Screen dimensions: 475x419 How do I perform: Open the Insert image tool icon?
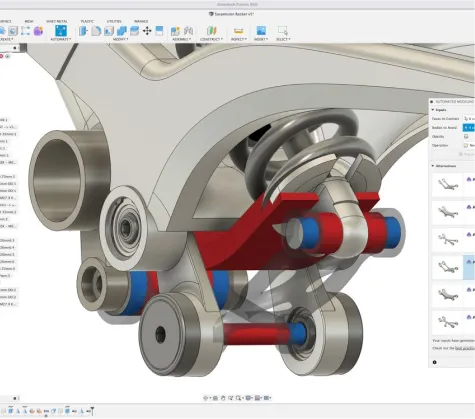tap(261, 31)
